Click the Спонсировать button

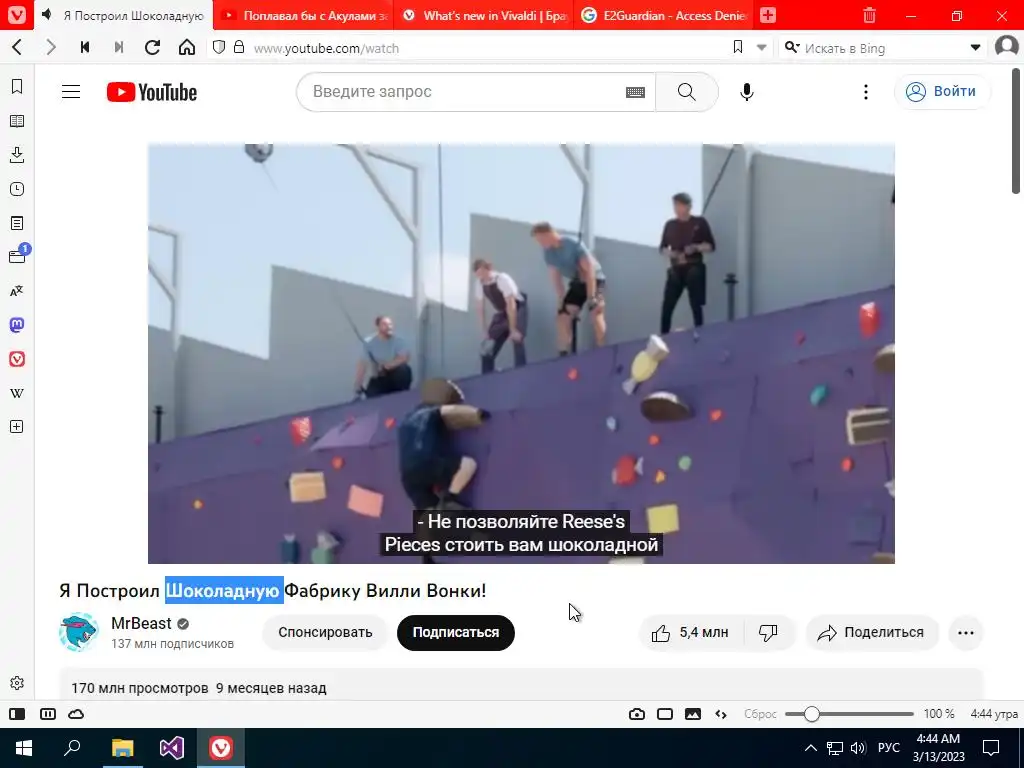point(325,632)
